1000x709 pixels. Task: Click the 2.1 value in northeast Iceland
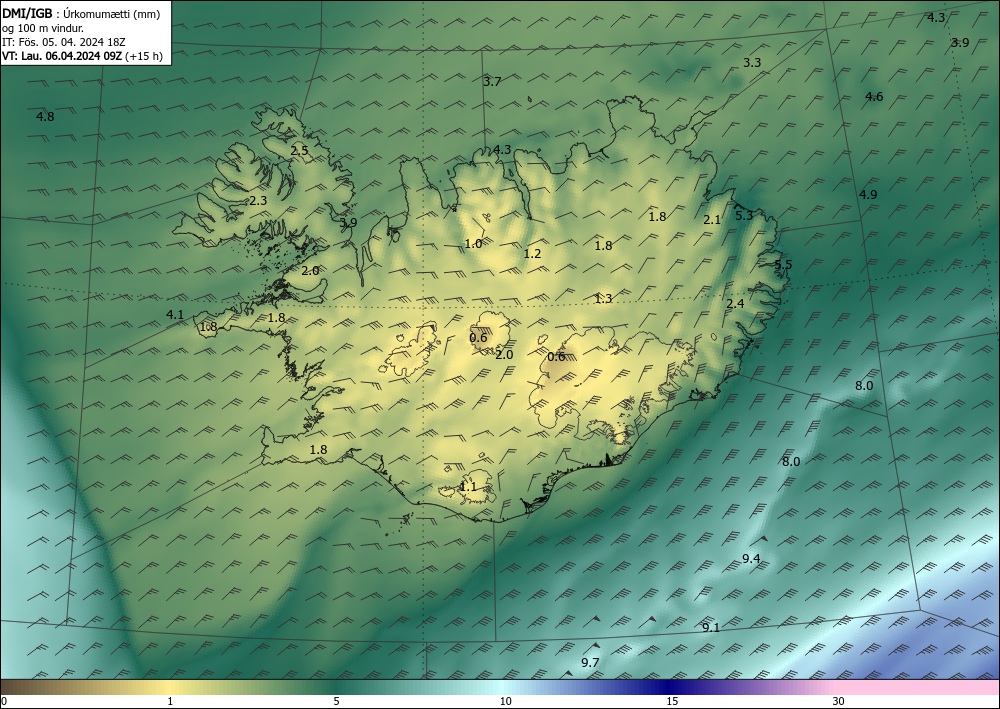click(x=712, y=220)
